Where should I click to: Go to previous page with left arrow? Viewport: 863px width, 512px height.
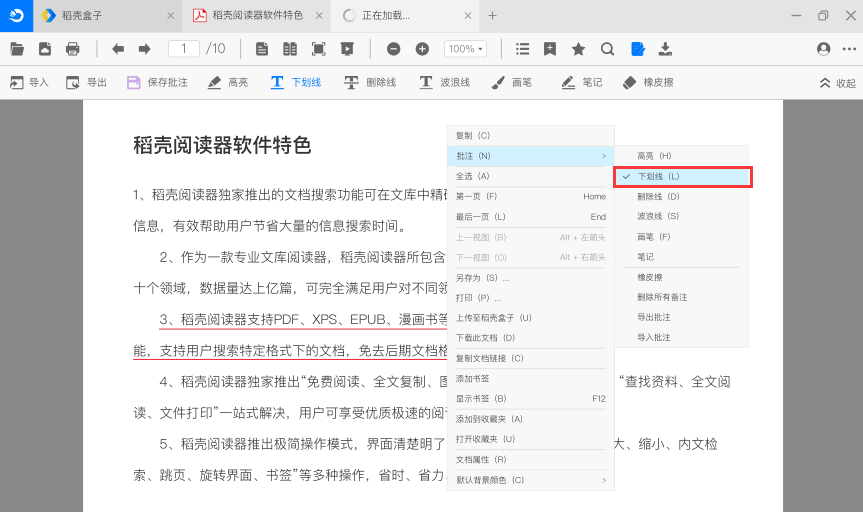pyautogui.click(x=118, y=49)
